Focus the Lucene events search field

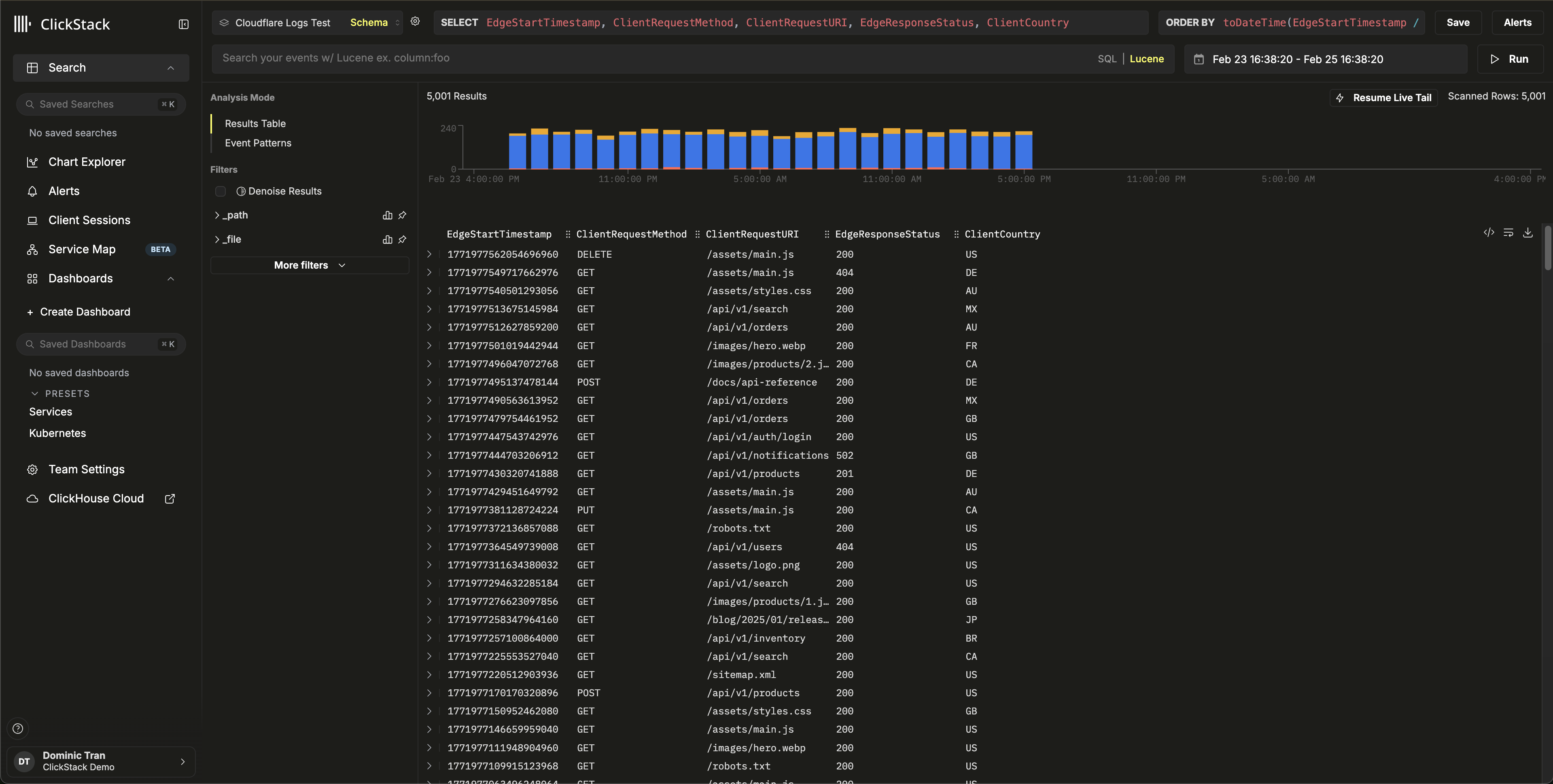tap(651, 58)
